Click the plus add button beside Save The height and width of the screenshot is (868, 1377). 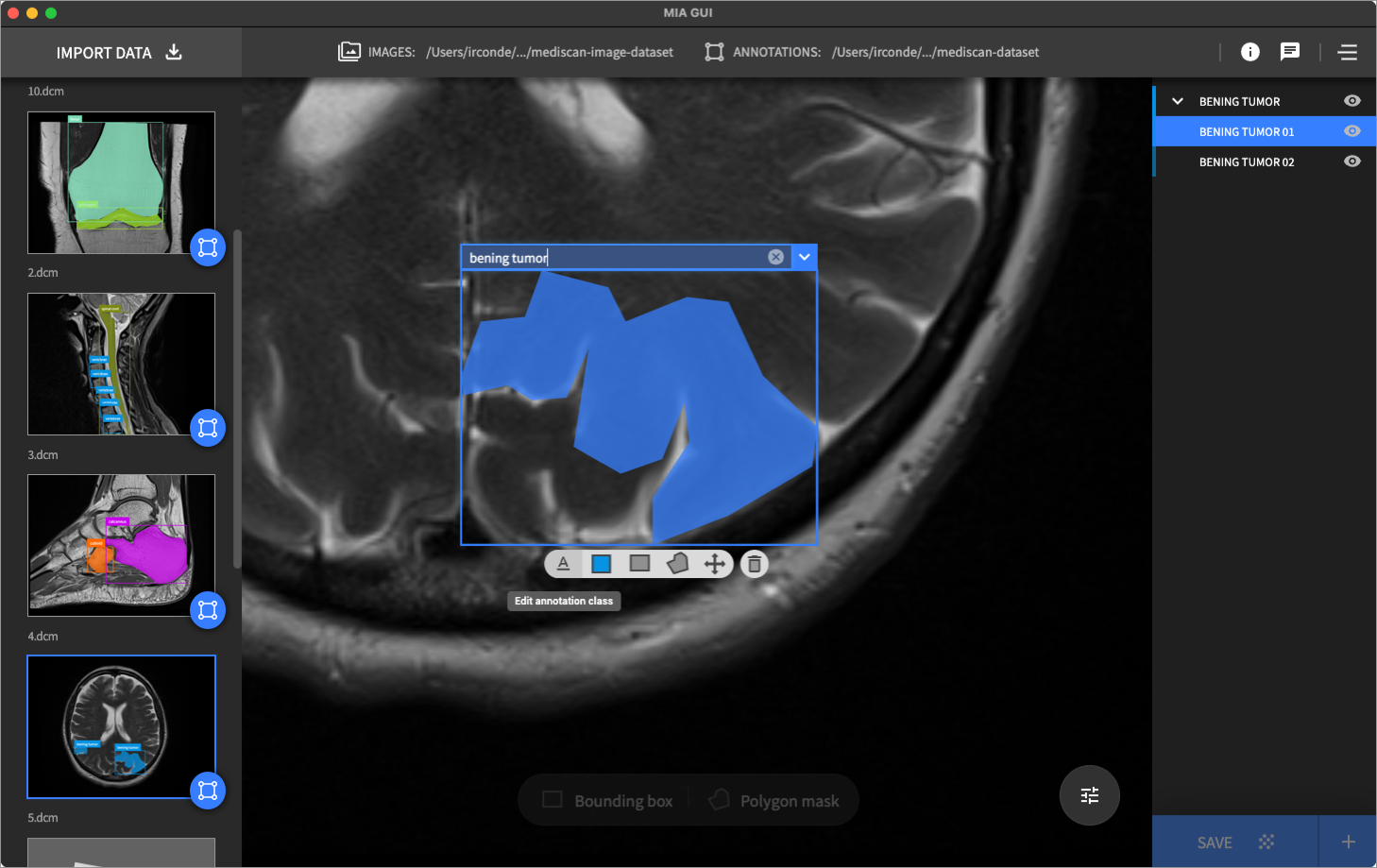[1348, 842]
